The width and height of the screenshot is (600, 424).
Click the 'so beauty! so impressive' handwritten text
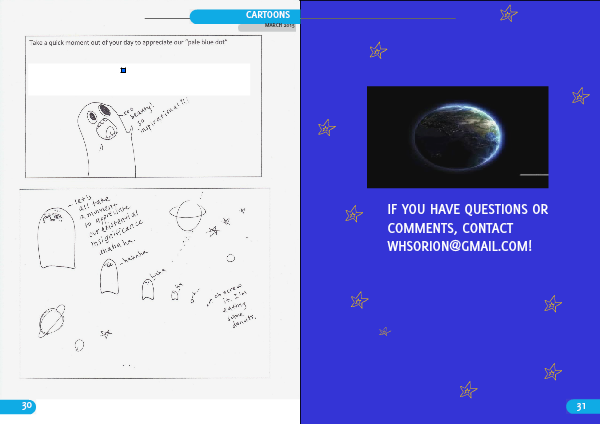[x=155, y=119]
